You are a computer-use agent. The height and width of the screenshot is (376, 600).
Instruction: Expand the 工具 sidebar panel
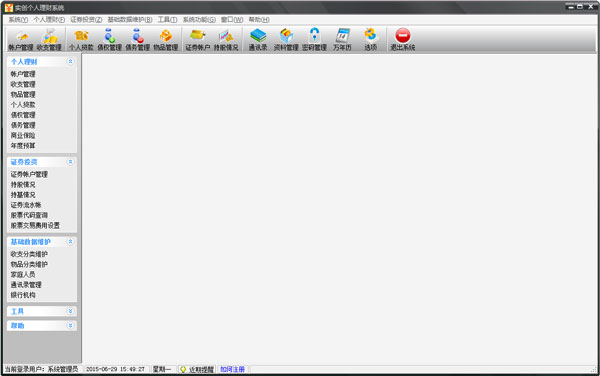click(70, 311)
